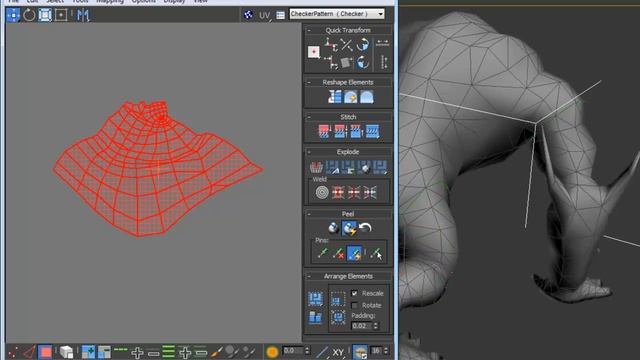Viewport: 640px width, 360px height.
Task: Toggle the checker map display icon
Action: click(248, 15)
